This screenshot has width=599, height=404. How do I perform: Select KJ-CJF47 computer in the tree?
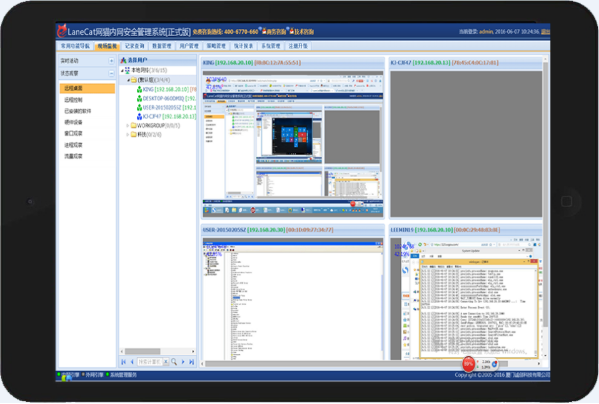pos(166,116)
